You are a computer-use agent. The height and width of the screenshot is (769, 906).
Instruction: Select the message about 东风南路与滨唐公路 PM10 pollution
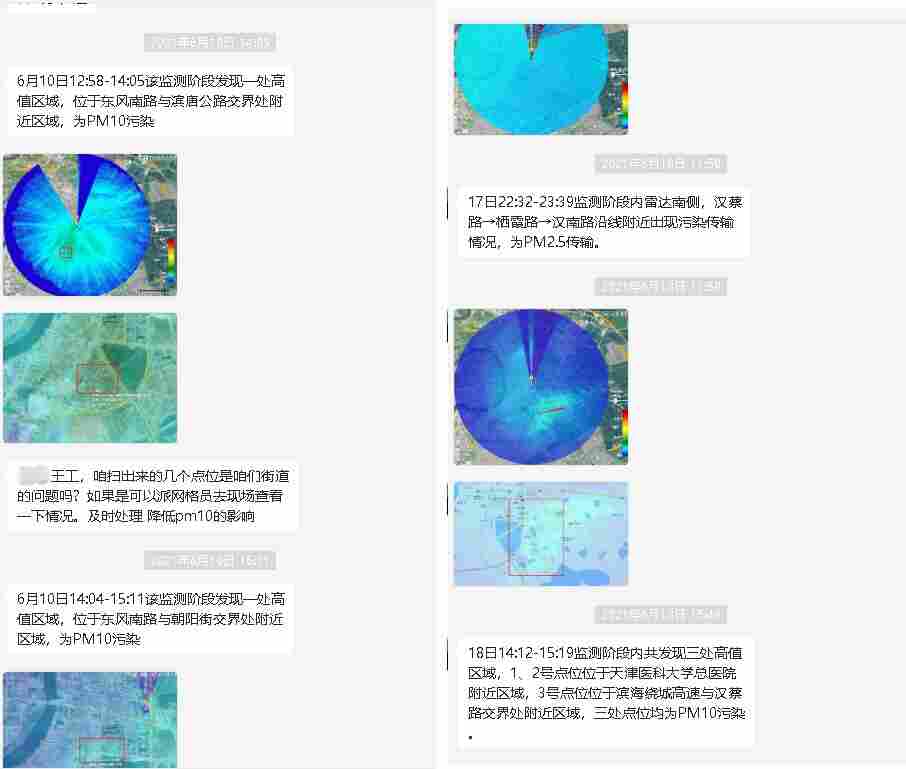click(150, 102)
